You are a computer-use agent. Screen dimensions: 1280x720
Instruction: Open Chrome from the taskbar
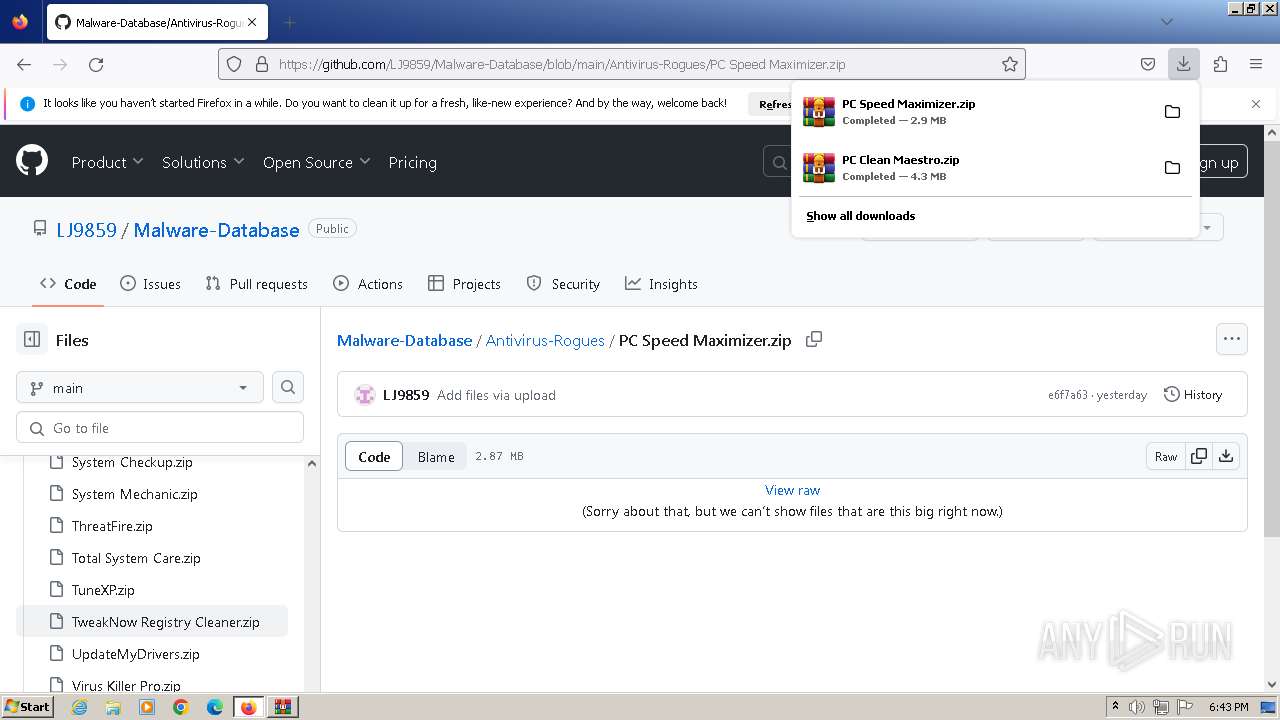[x=180, y=707]
